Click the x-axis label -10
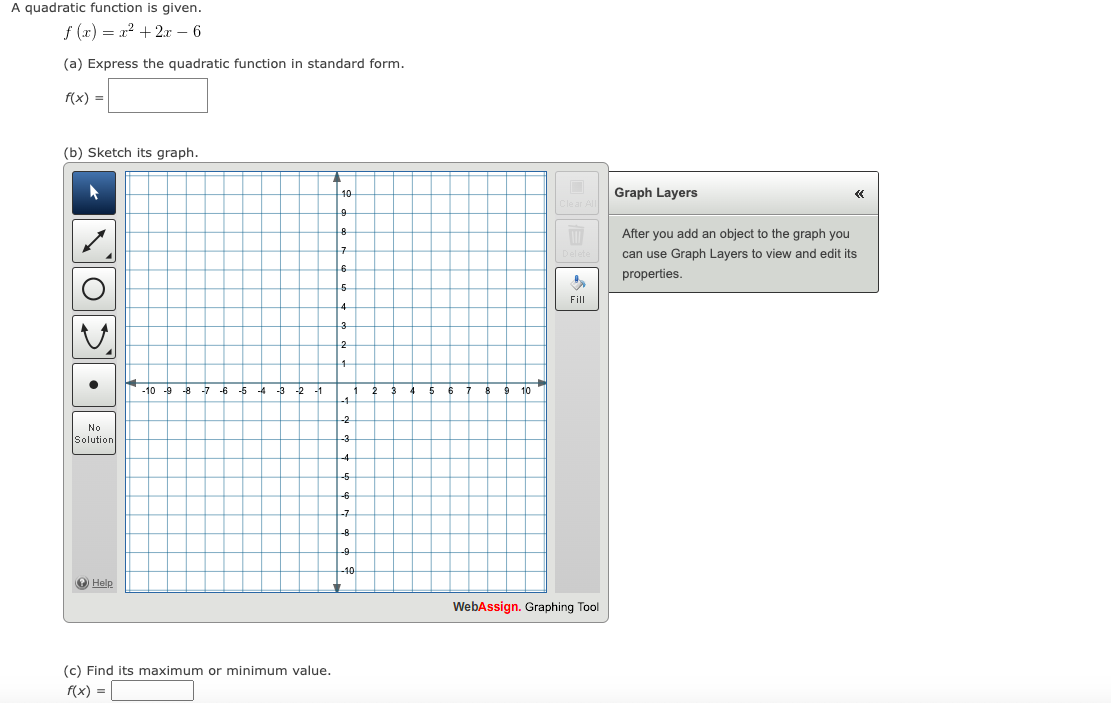 coord(148,390)
